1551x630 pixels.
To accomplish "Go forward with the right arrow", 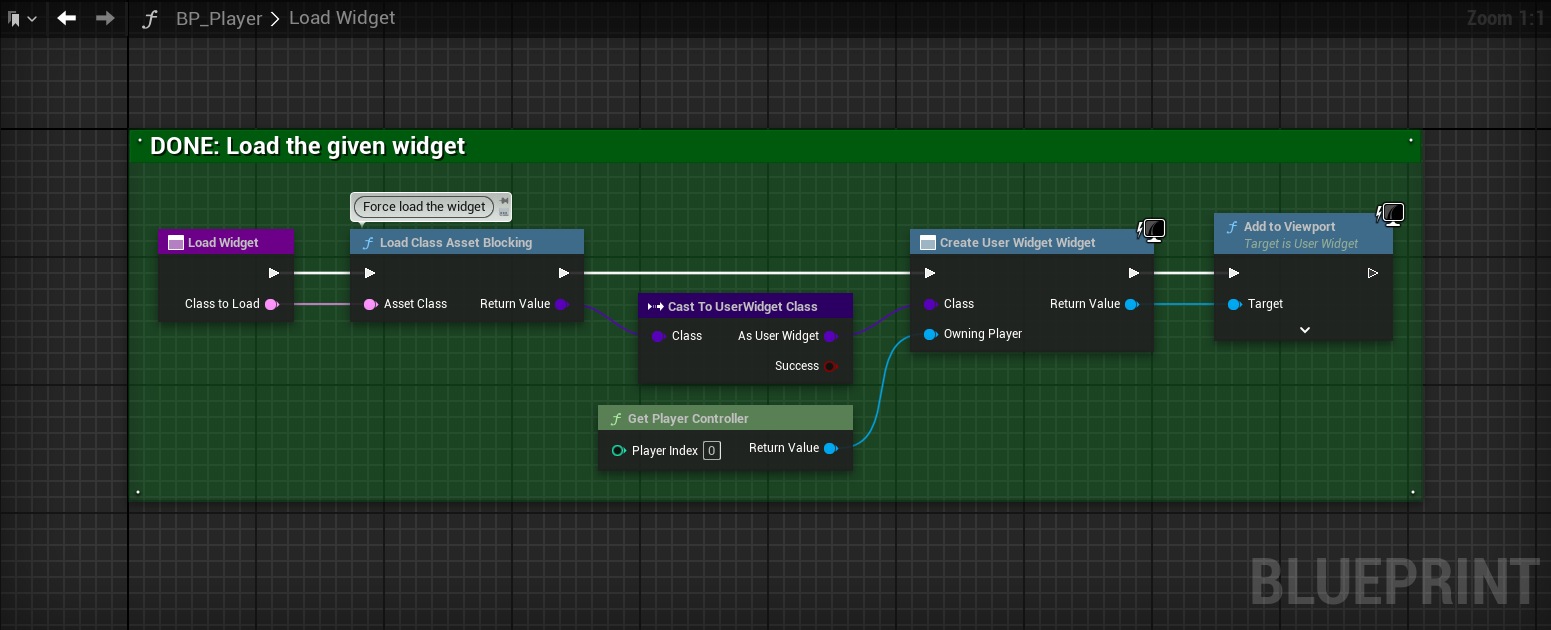I will point(105,18).
